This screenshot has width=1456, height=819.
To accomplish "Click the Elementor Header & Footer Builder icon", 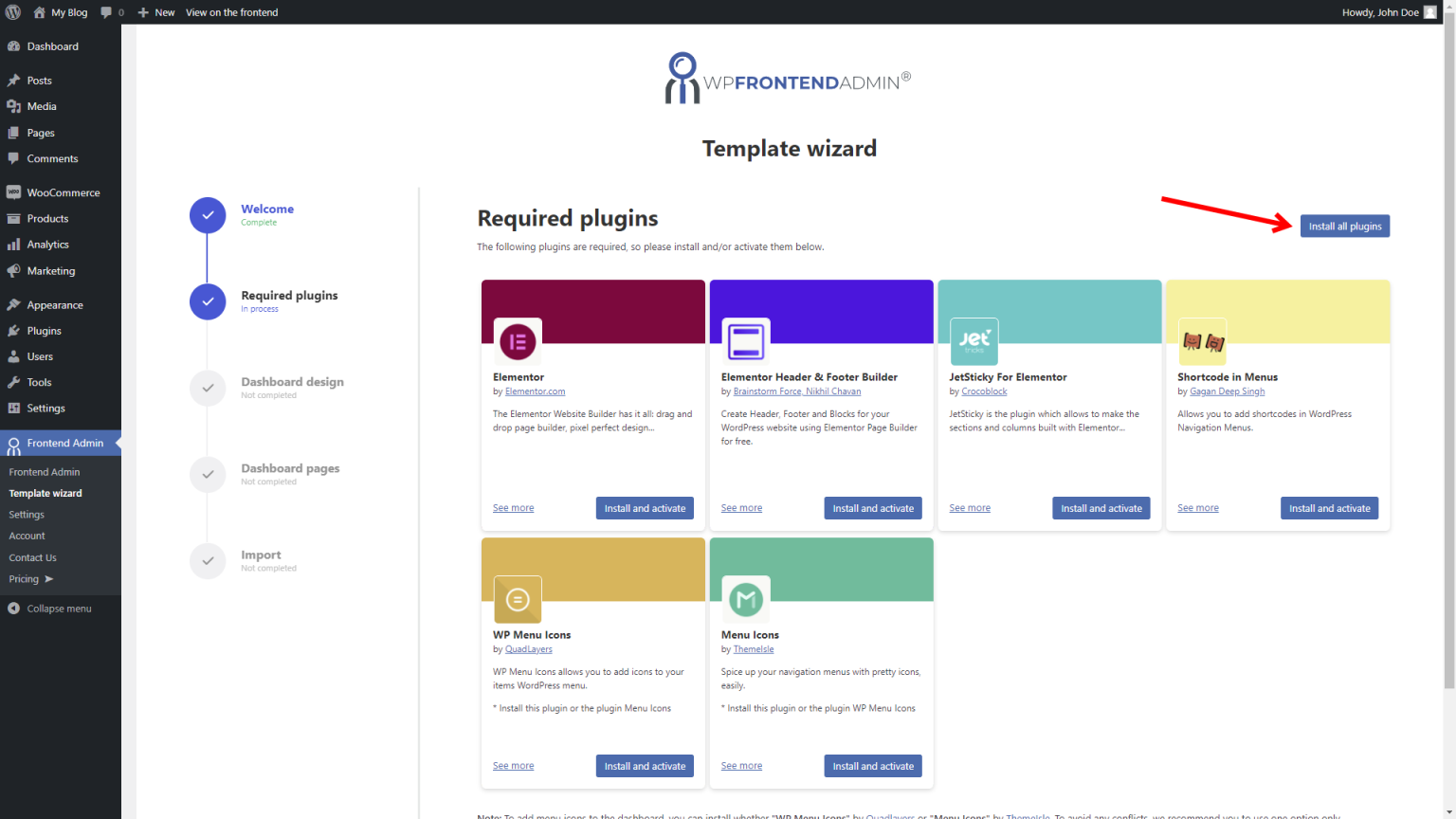I will [746, 342].
